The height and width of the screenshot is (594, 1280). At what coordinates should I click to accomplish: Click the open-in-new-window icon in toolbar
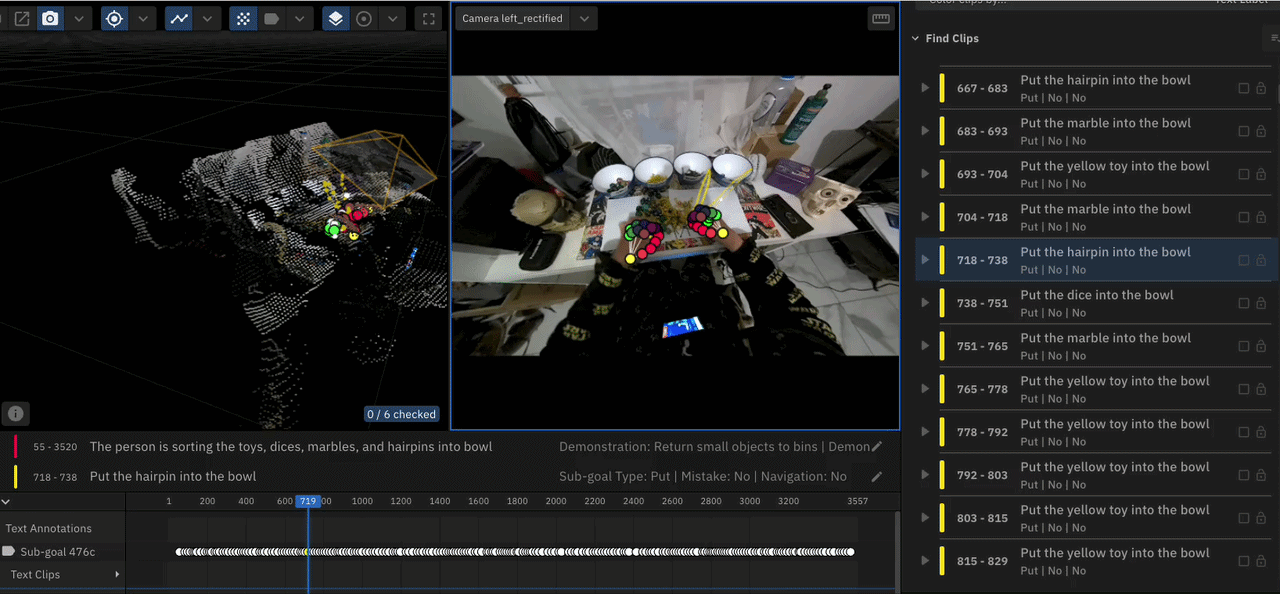point(21,18)
